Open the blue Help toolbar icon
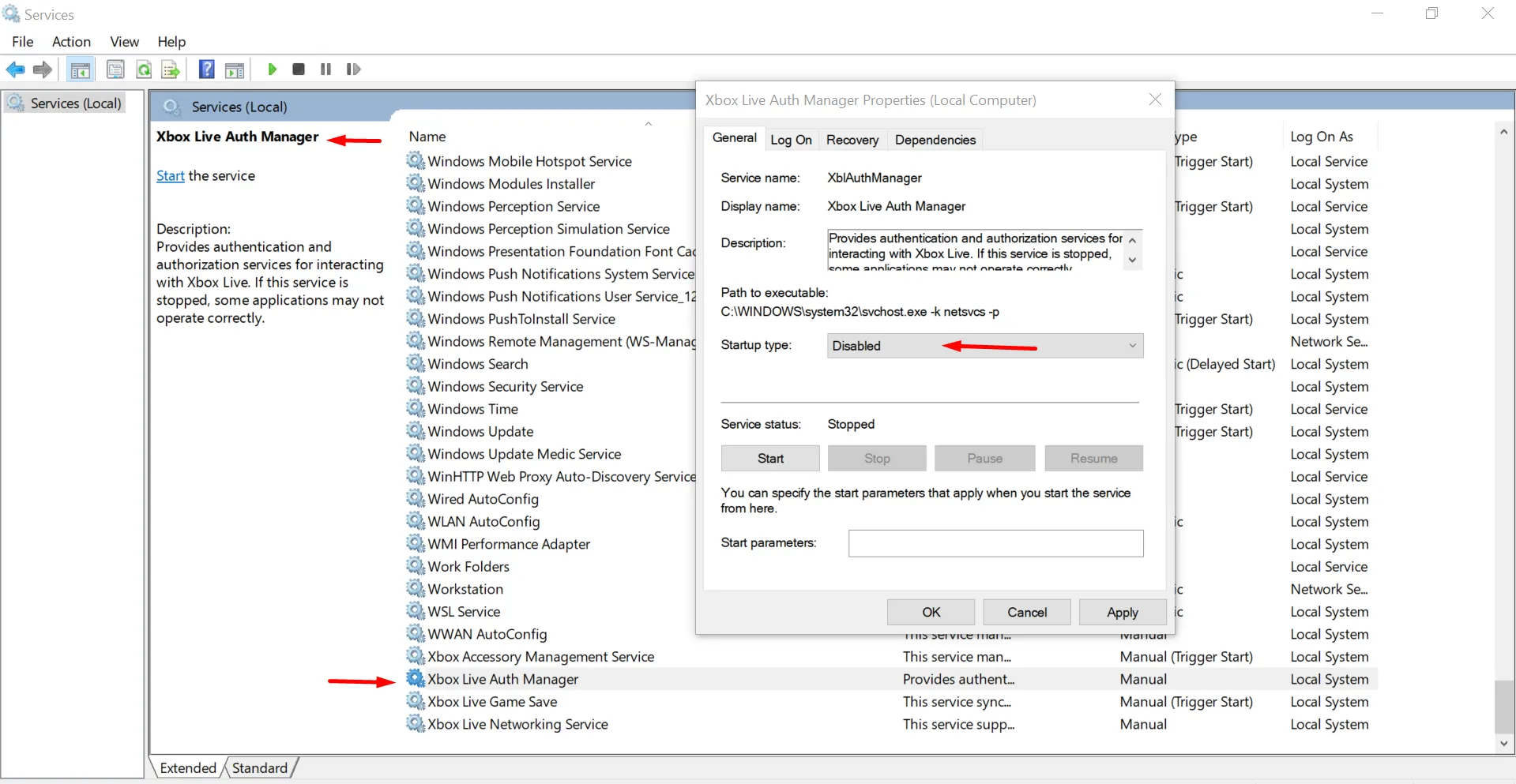The image size is (1516, 784). pos(206,69)
